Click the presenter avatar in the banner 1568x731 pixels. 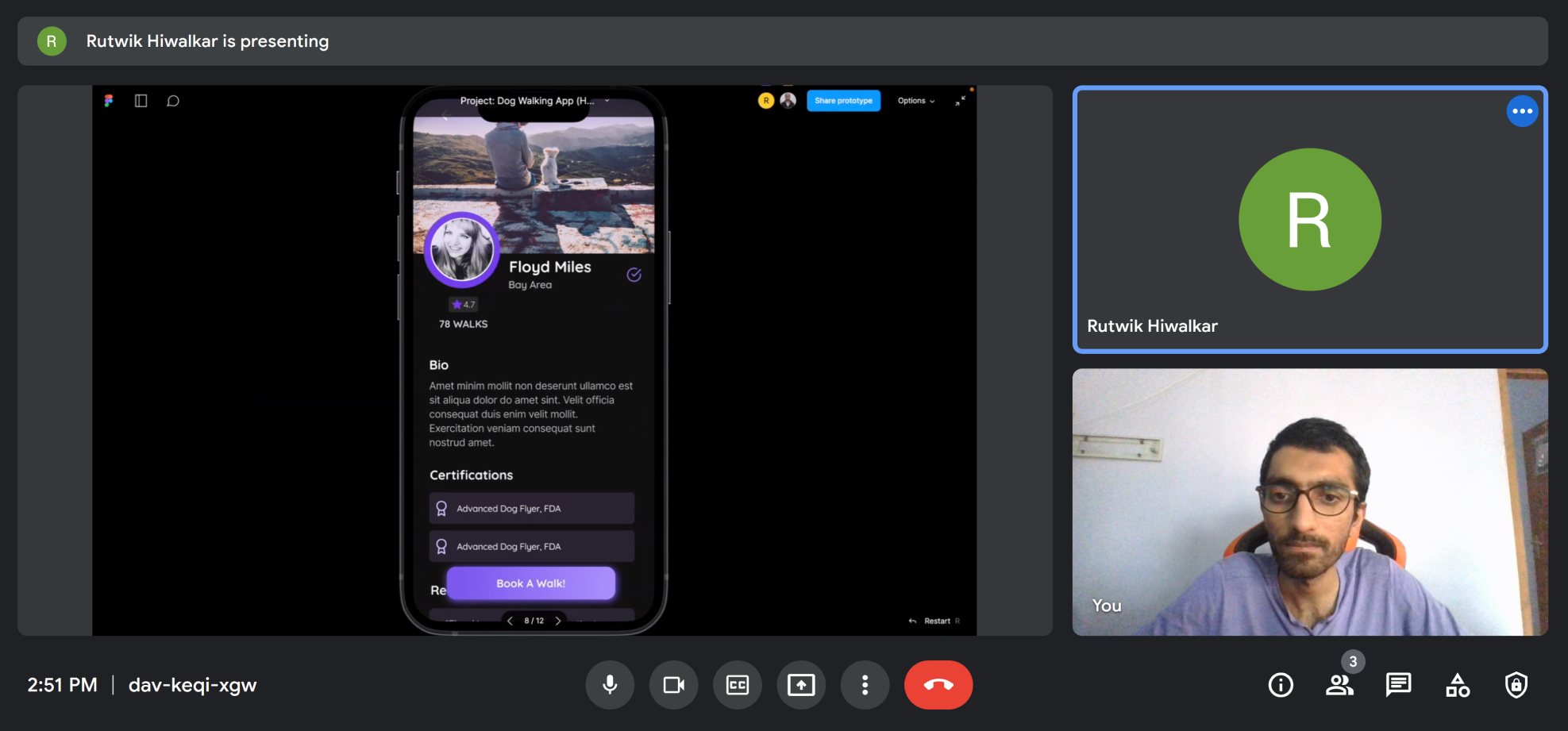click(52, 41)
